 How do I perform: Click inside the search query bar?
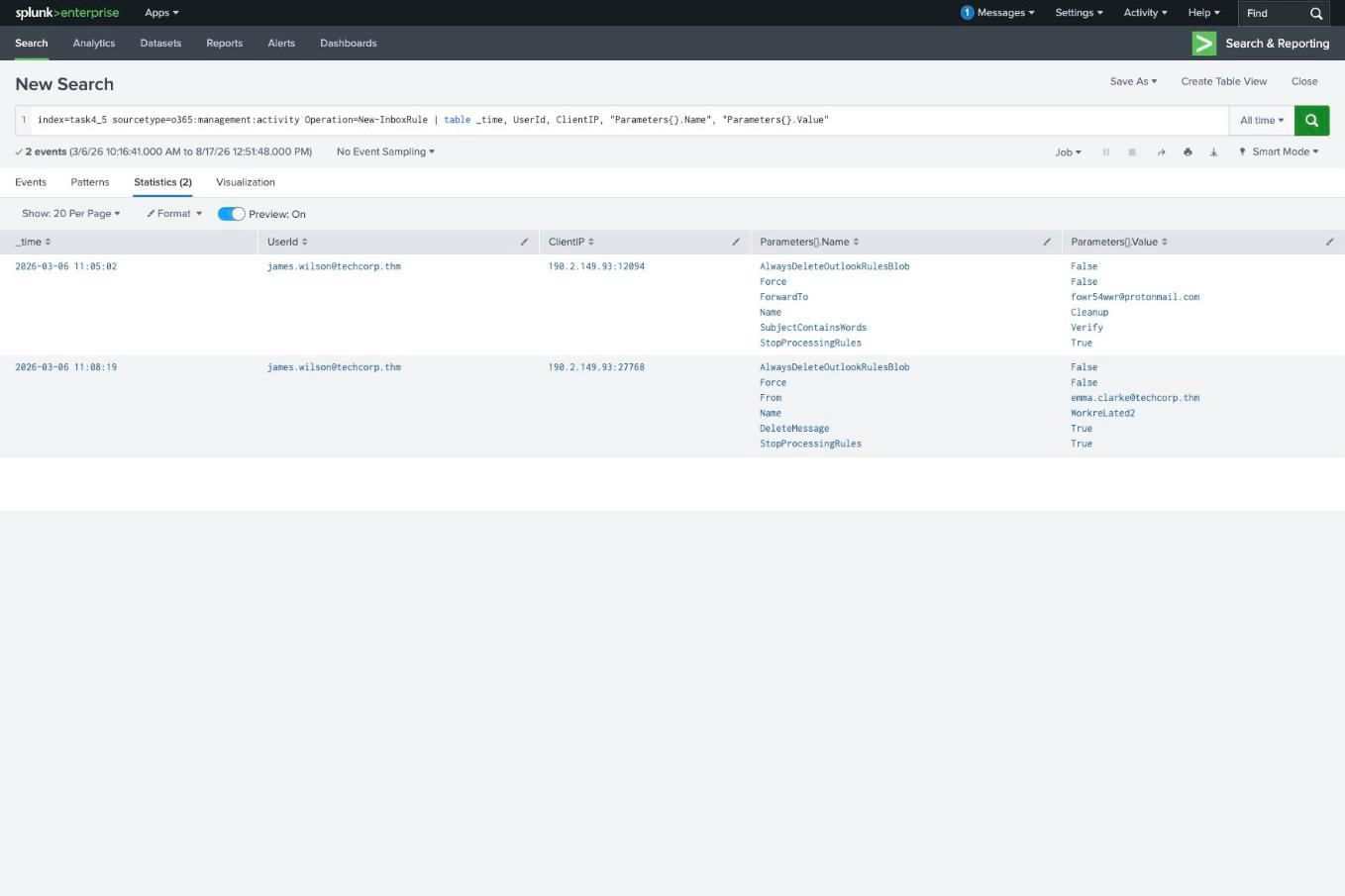coord(630,120)
